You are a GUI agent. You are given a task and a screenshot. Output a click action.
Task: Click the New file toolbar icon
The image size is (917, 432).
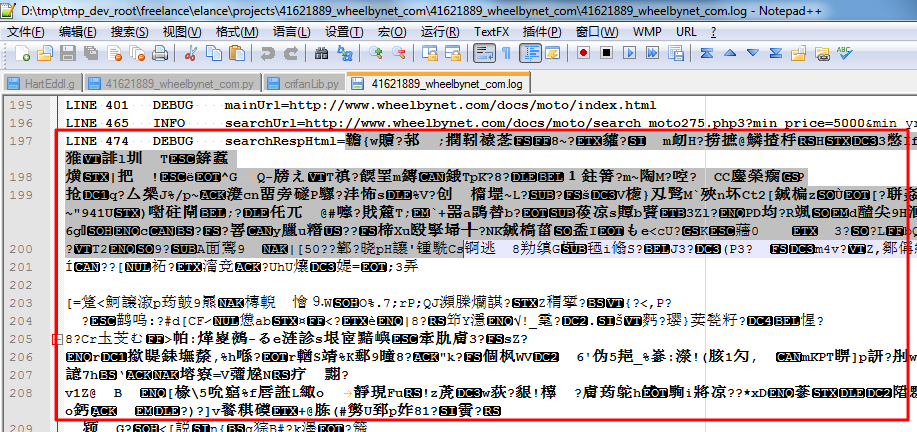pyautogui.click(x=22, y=53)
